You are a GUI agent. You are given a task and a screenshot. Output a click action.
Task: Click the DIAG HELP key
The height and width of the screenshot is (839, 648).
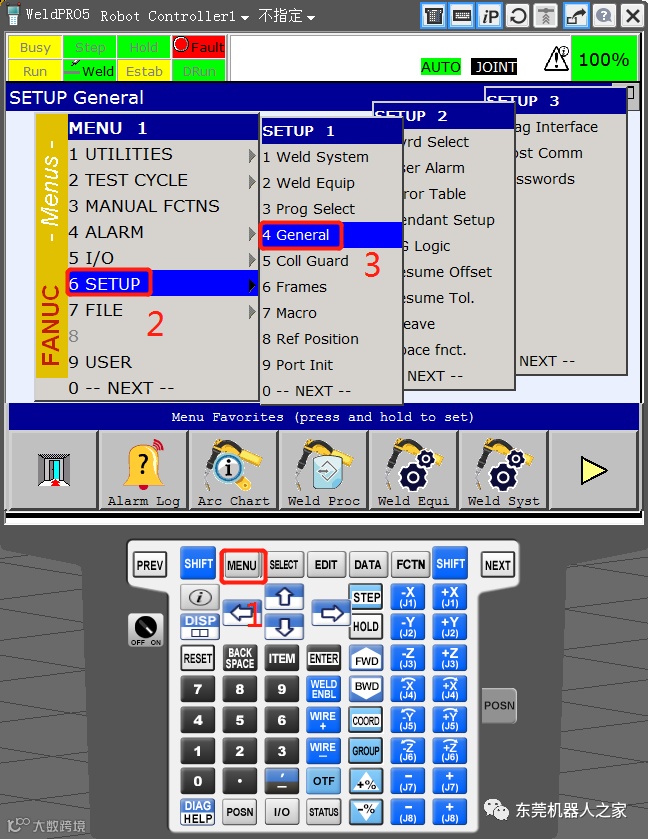click(197, 812)
